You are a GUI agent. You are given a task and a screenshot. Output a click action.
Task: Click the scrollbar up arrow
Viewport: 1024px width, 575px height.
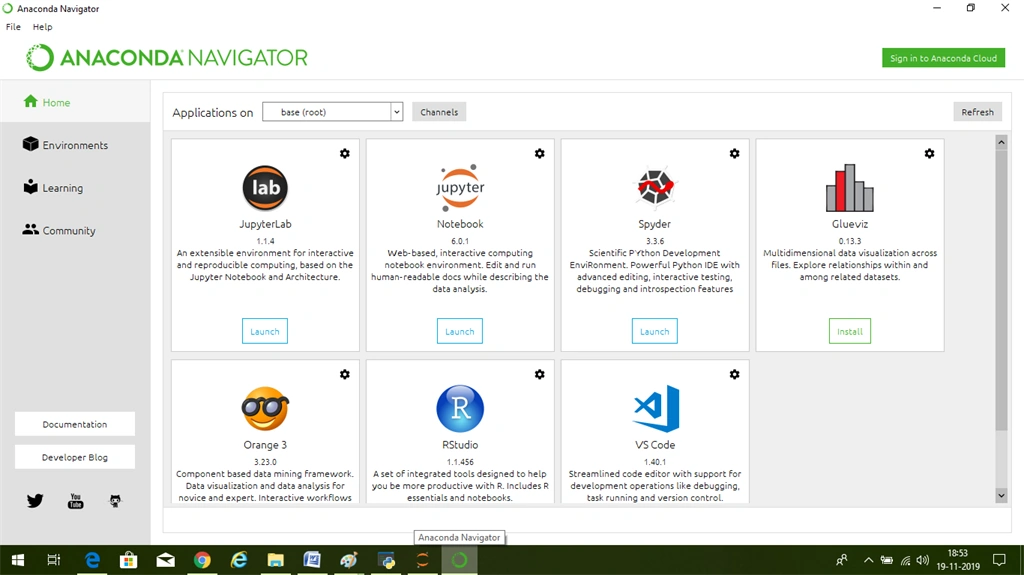pyautogui.click(x=1001, y=142)
